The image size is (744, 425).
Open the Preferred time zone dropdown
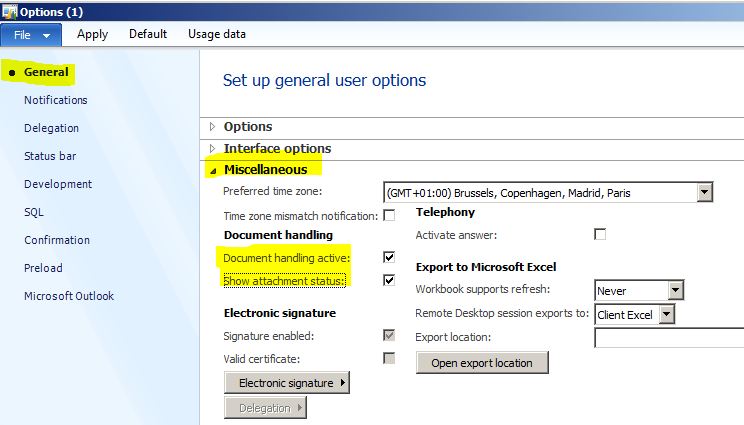705,192
